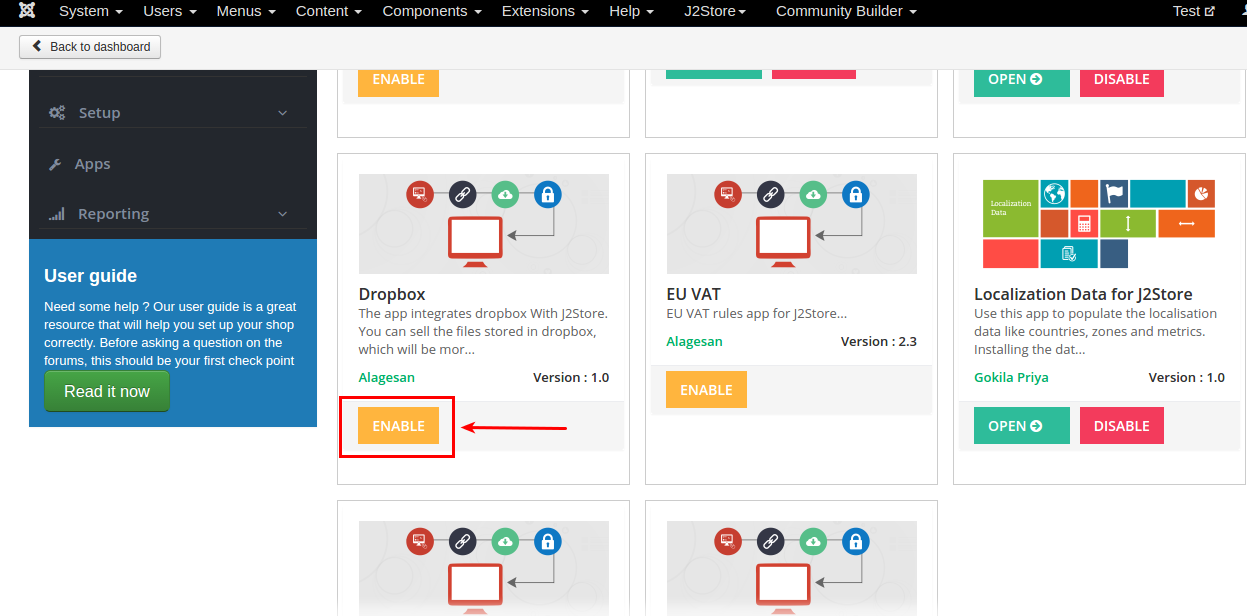Click the green cloud icon in EU VAT thumbnail
The image size is (1247, 616).
point(813,194)
